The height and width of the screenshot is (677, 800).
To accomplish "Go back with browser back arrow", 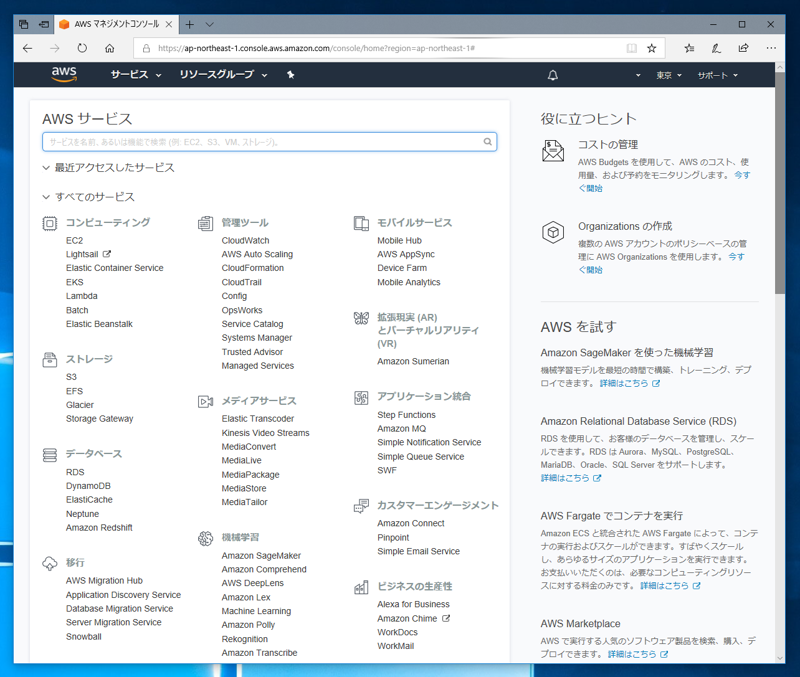I will (x=28, y=48).
